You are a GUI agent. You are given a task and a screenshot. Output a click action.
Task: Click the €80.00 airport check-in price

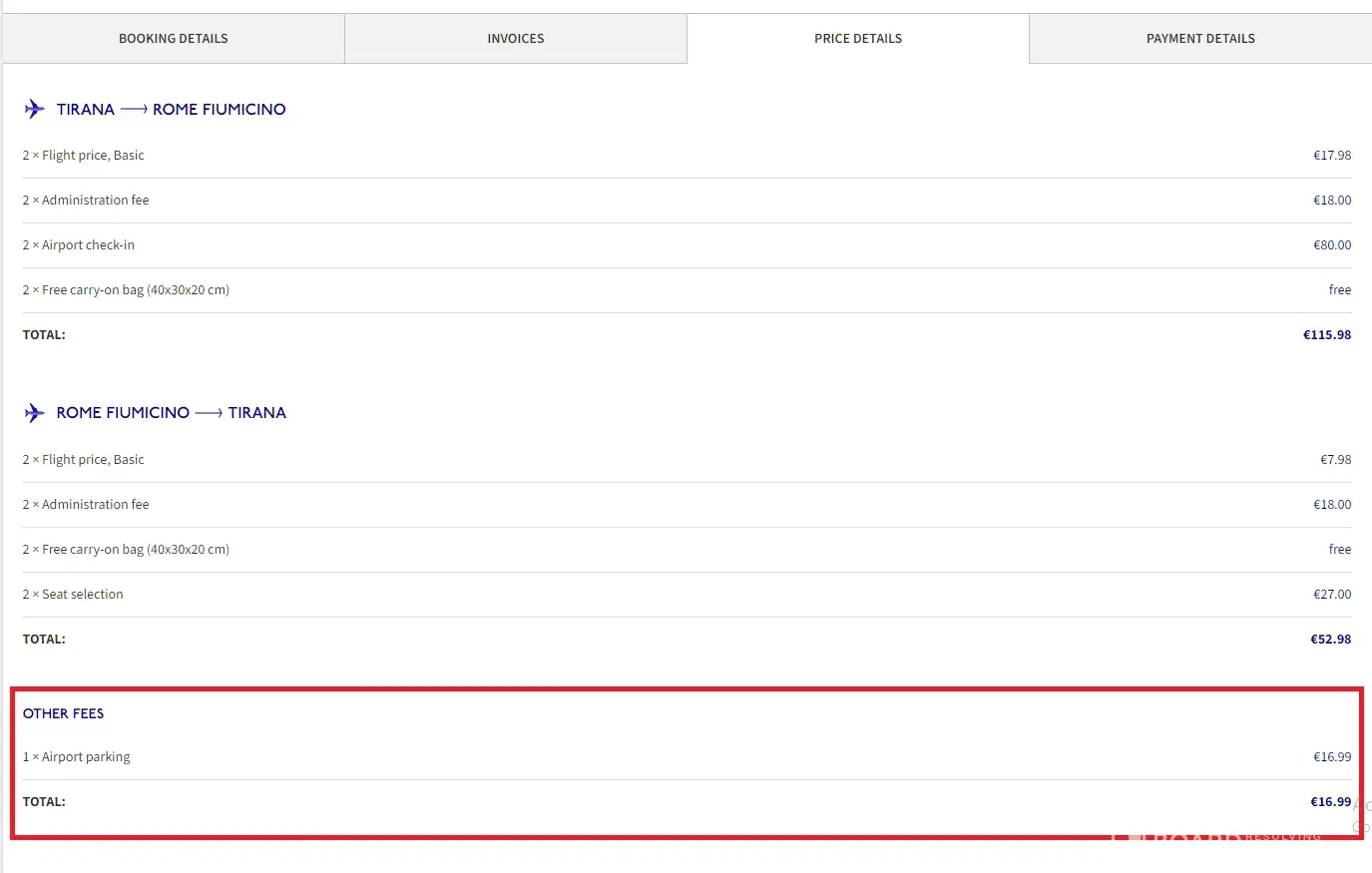[1331, 245]
